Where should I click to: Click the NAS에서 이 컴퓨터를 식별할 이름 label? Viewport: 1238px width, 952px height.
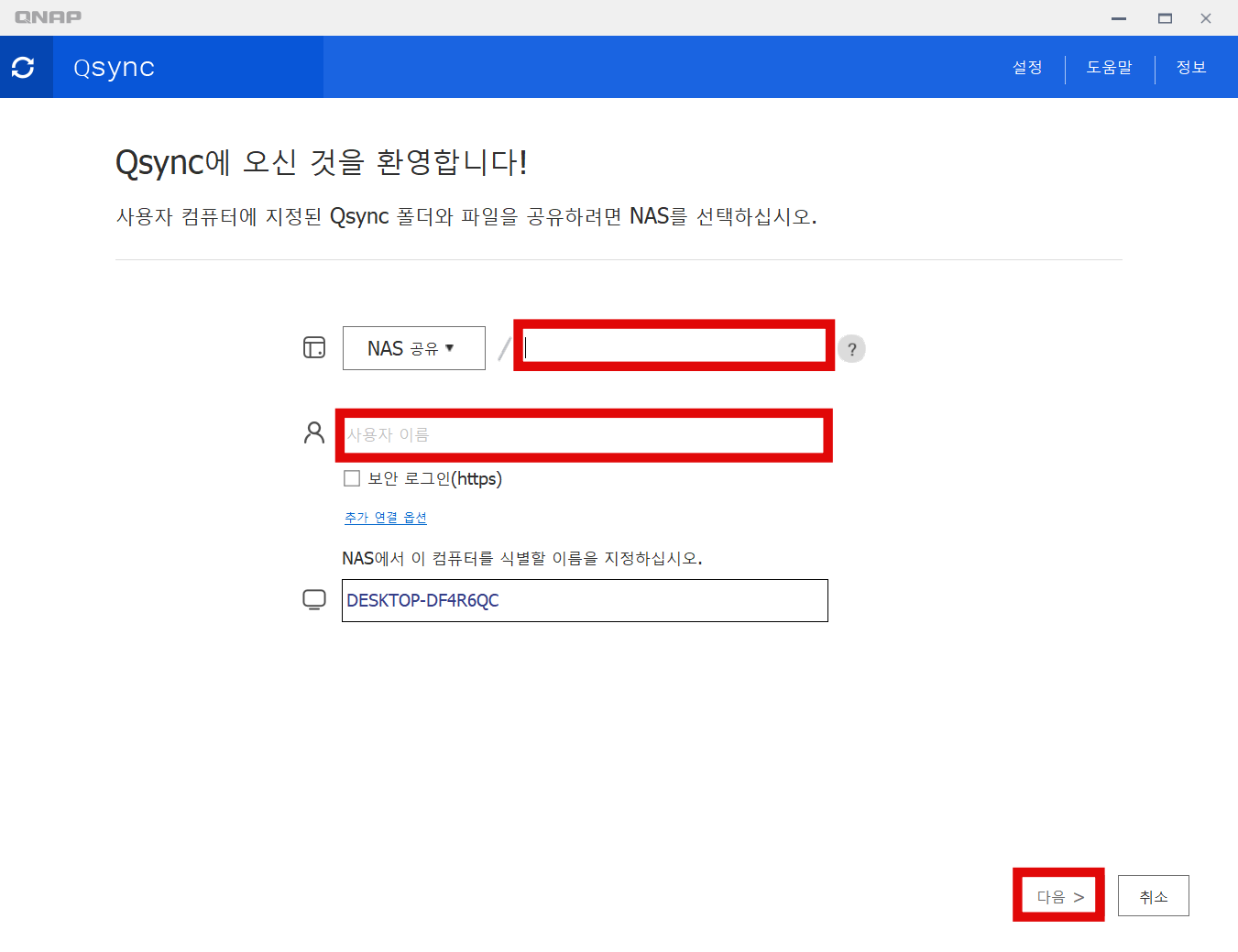click(x=522, y=558)
